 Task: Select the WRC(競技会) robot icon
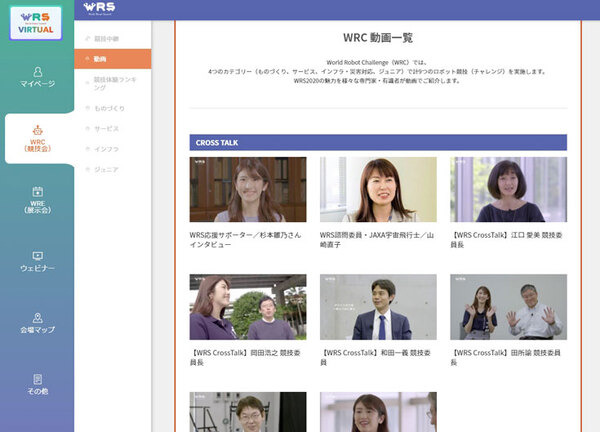(37, 129)
